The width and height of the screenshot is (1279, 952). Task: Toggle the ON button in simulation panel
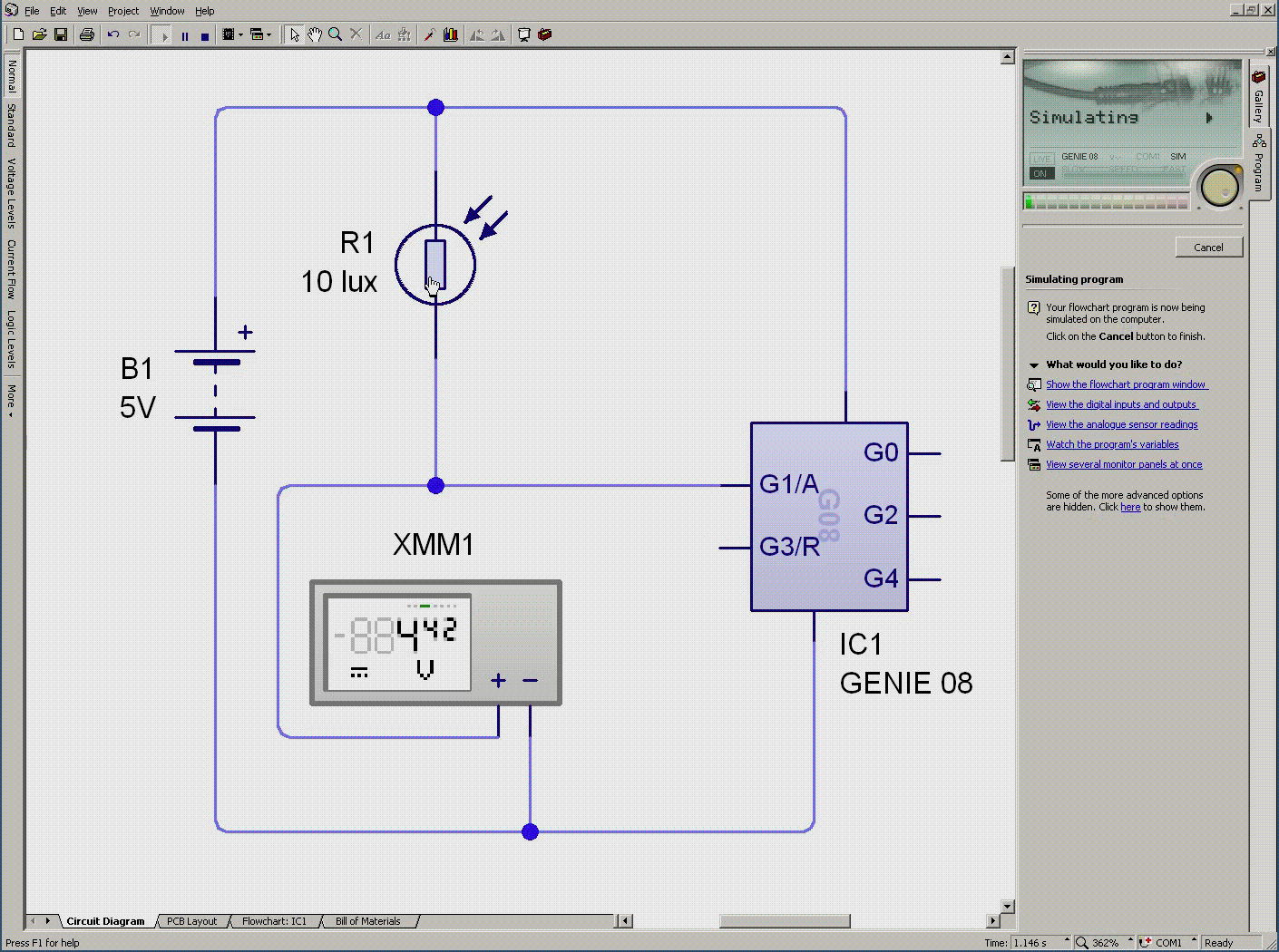1040,173
